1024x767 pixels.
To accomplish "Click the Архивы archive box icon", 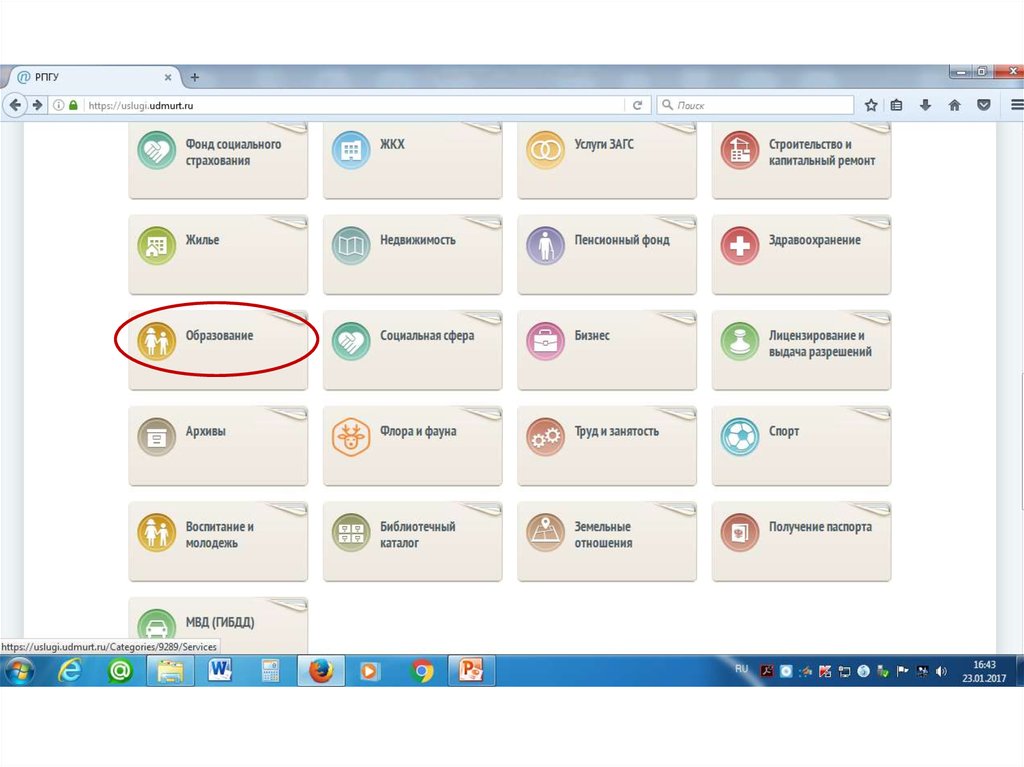I will pos(157,436).
